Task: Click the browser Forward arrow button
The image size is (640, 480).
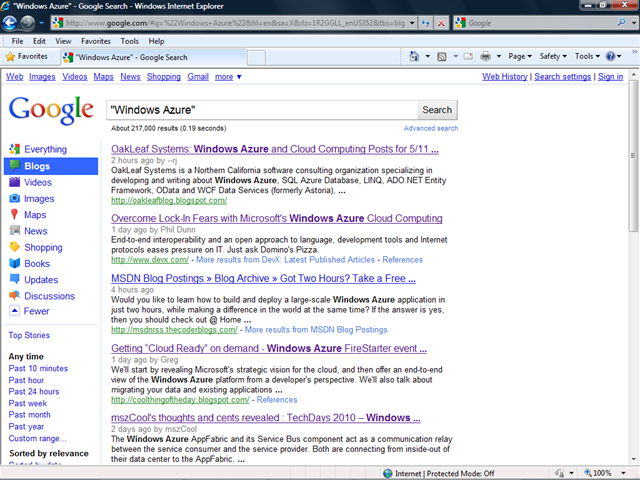Action: (27, 23)
